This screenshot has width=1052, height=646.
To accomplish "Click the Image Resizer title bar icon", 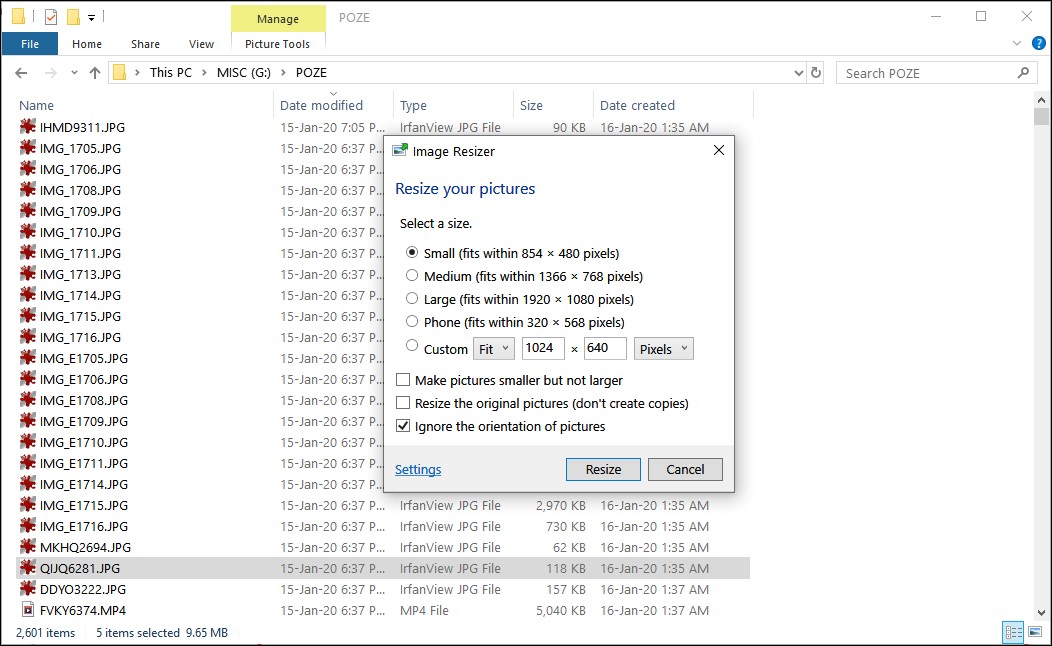I will [x=399, y=151].
